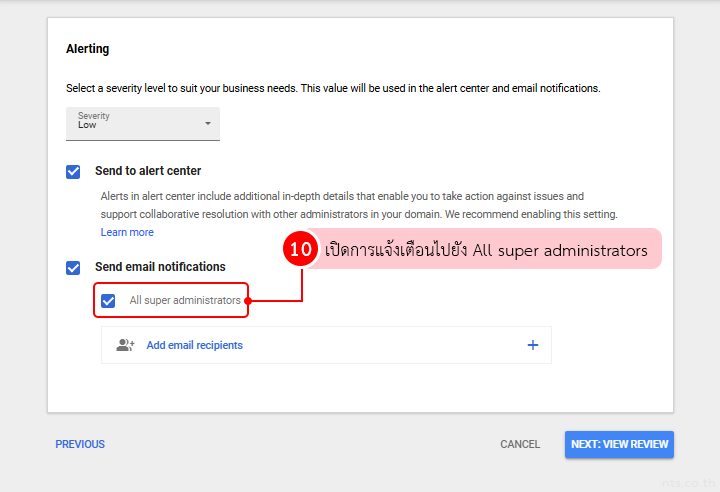This screenshot has width=720, height=492.
Task: Click the Severity dropdown arrow
Action: 208,124
